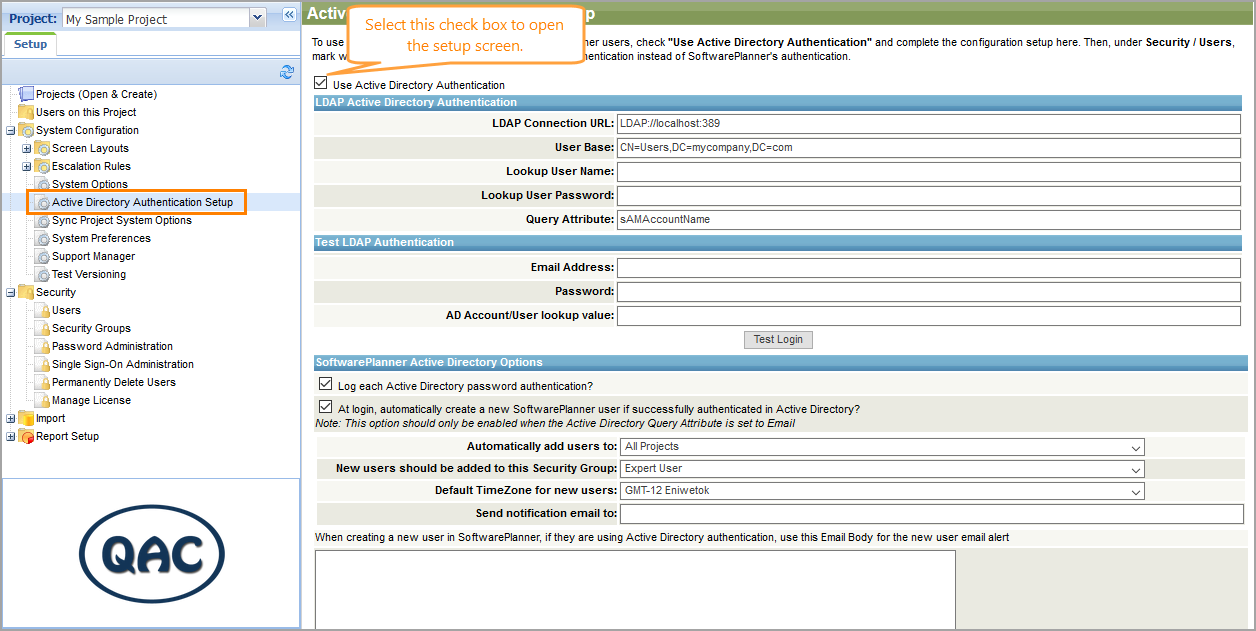1256x631 pixels.
Task: Click the User Base input field
Action: pos(928,148)
